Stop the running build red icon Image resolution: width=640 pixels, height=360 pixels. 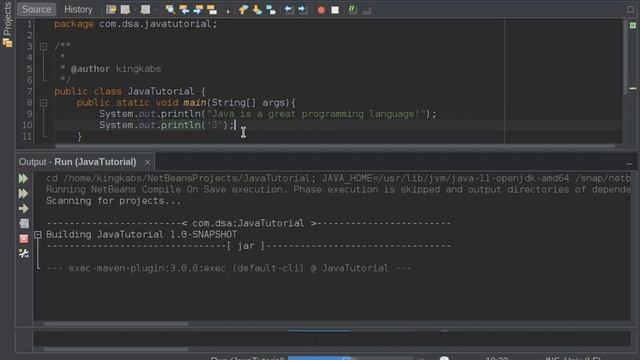[24, 238]
